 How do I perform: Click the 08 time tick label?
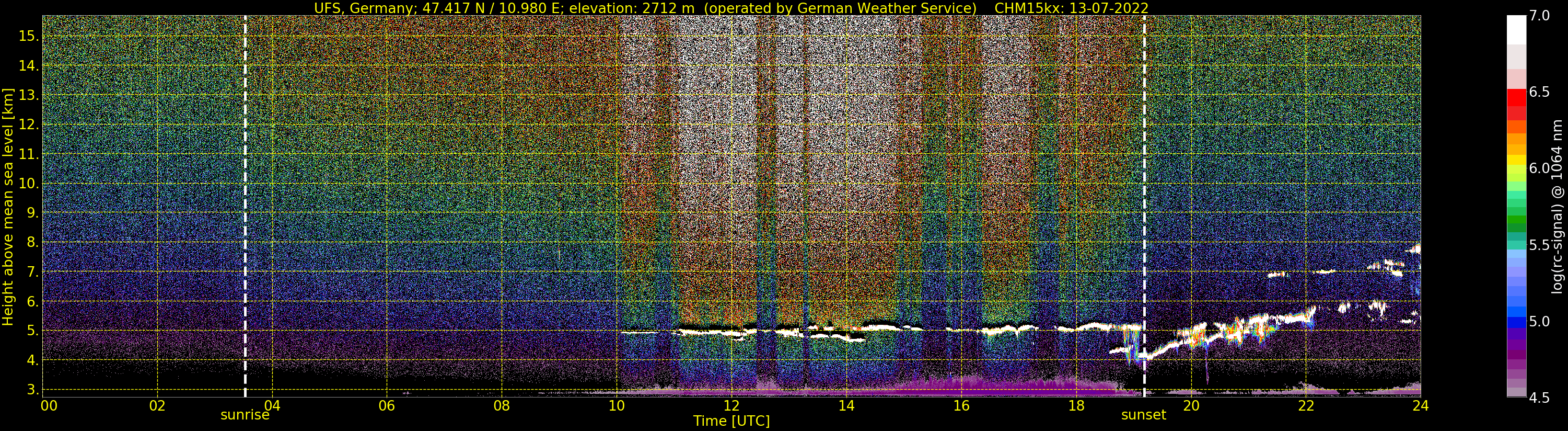[x=502, y=405]
